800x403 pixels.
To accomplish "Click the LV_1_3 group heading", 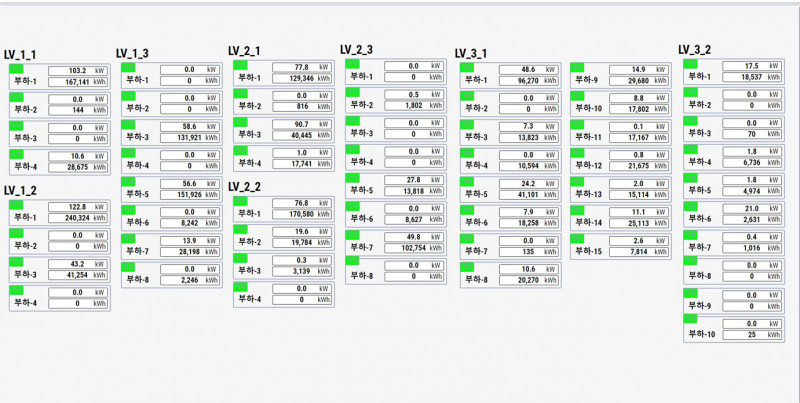I will [x=132, y=53].
